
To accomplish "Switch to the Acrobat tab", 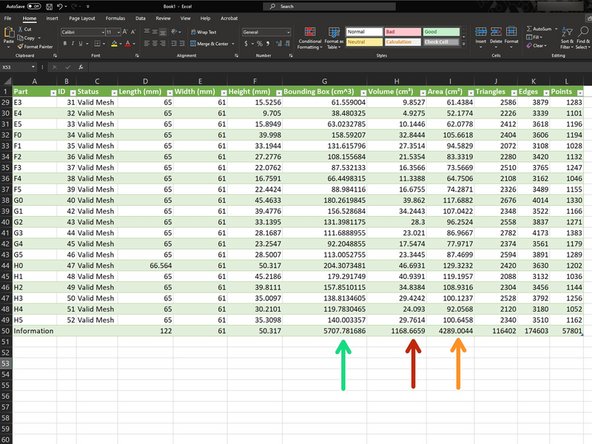I will [229, 18].
